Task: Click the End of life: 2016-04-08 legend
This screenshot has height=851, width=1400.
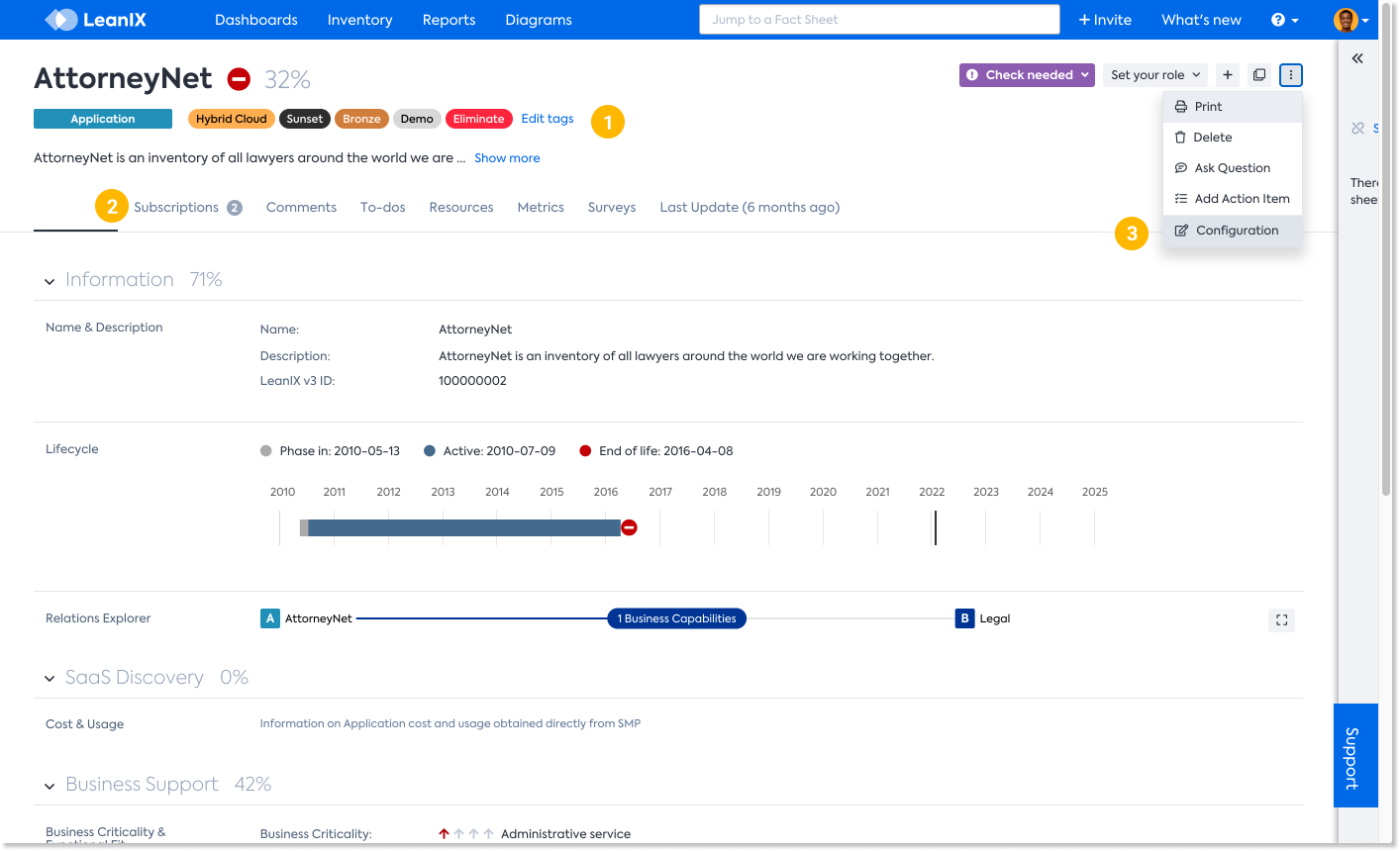Action: pyautogui.click(x=655, y=451)
